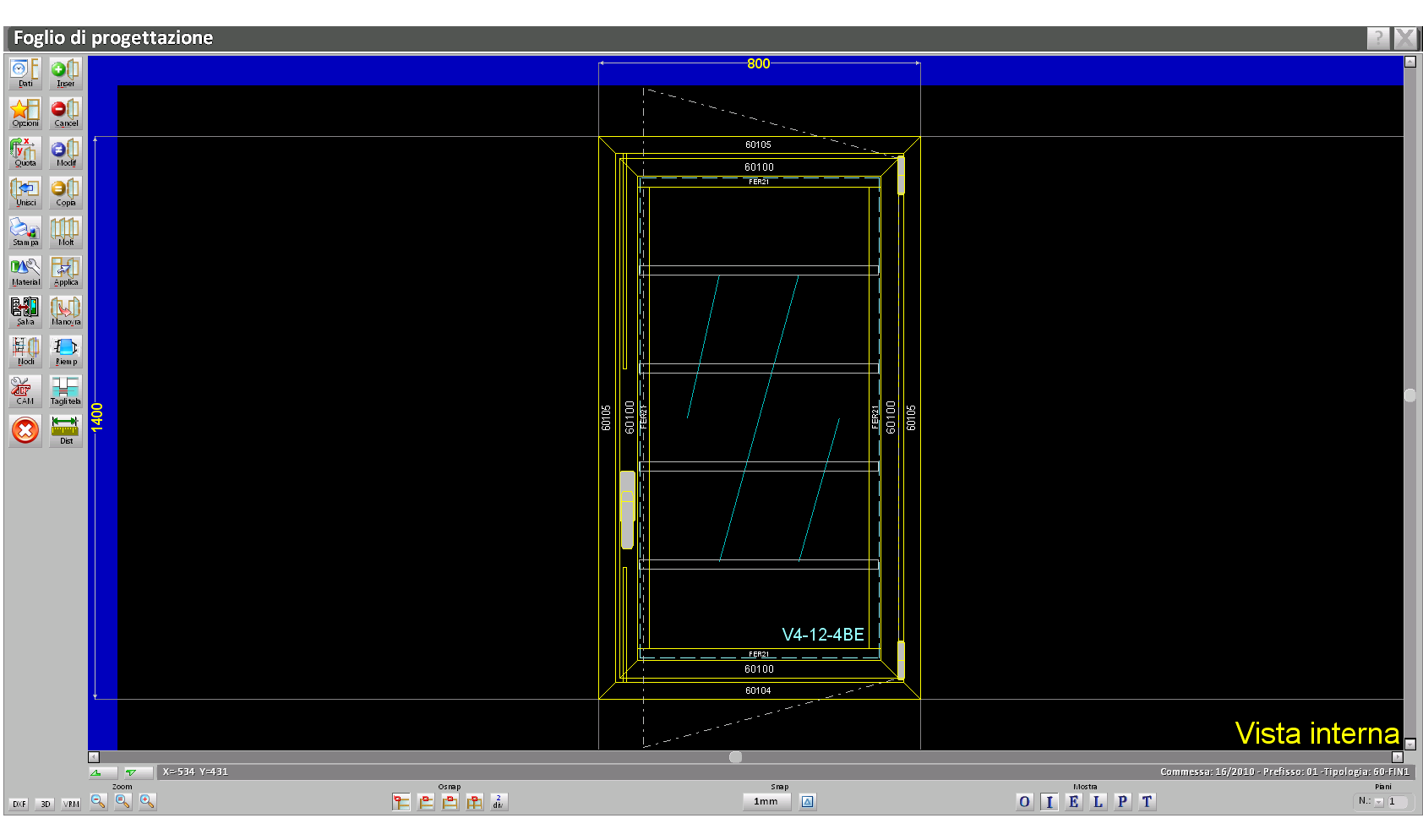Open the Piani N. dropdown arrow

[x=1379, y=802]
